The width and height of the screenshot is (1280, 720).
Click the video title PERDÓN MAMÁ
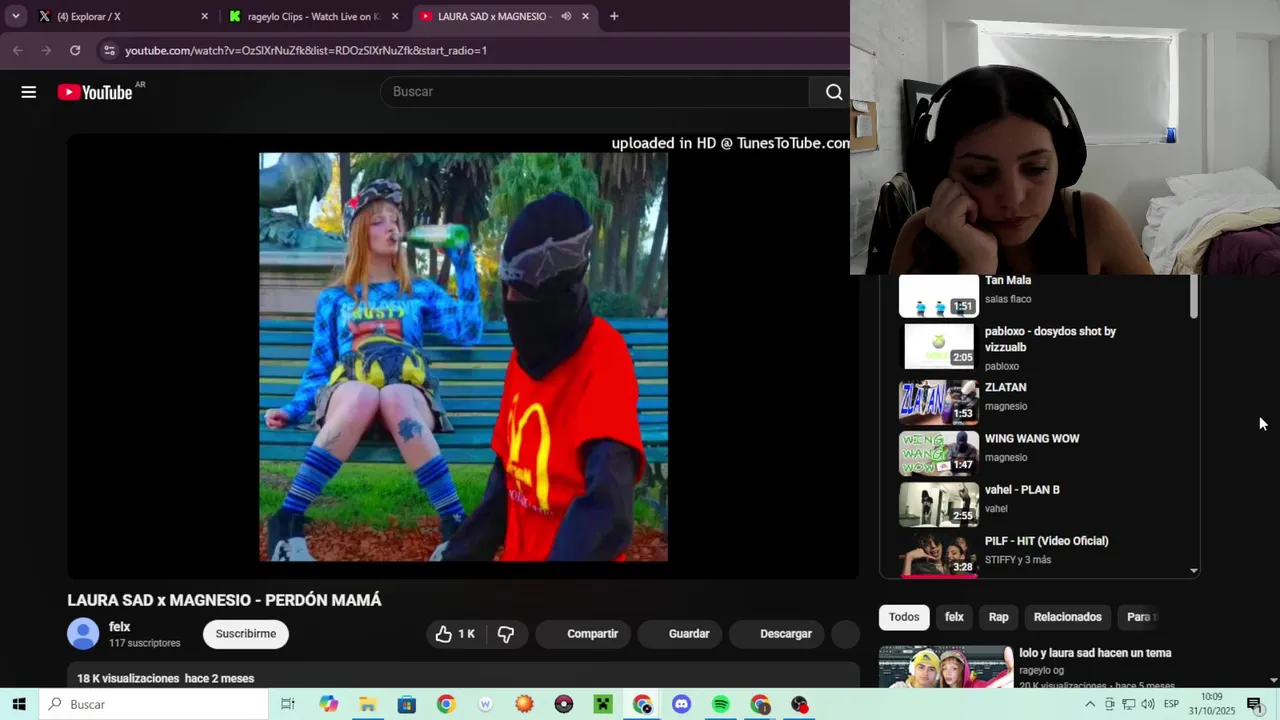tap(224, 600)
